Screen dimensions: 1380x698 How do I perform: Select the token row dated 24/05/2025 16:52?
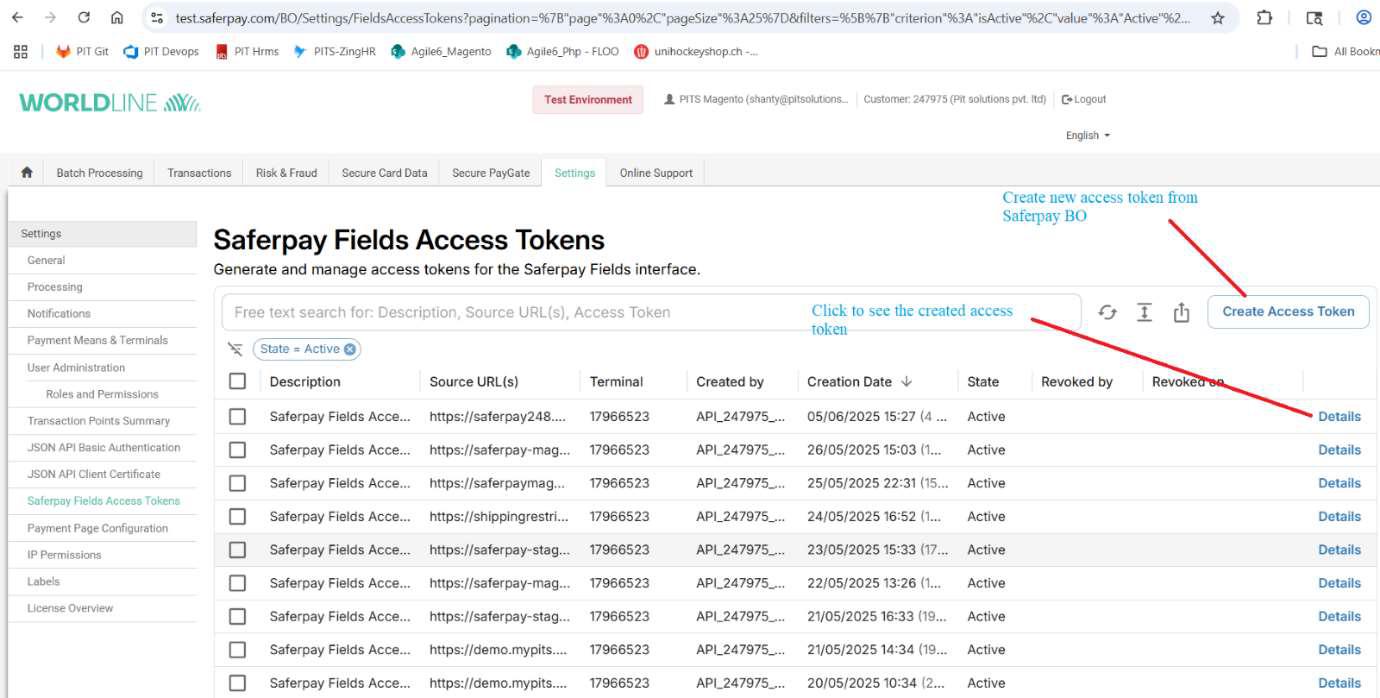pos(237,516)
